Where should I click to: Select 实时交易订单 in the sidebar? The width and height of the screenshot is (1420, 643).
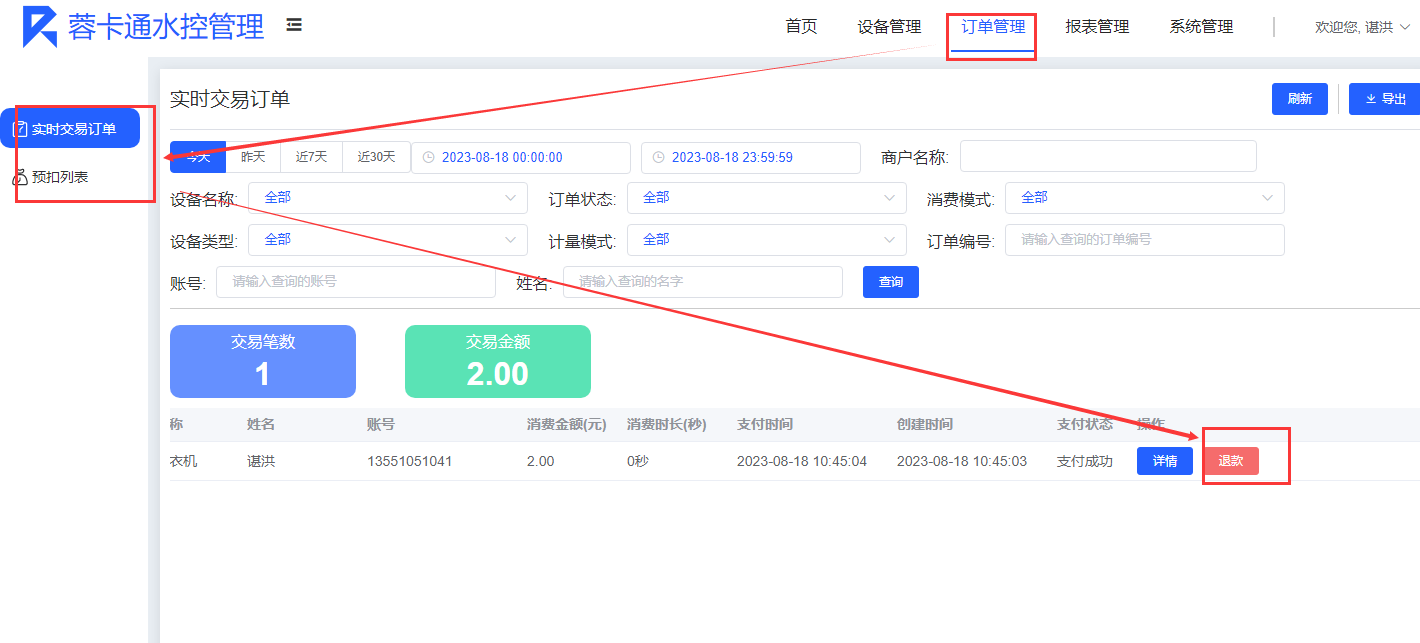pyautogui.click(x=70, y=129)
